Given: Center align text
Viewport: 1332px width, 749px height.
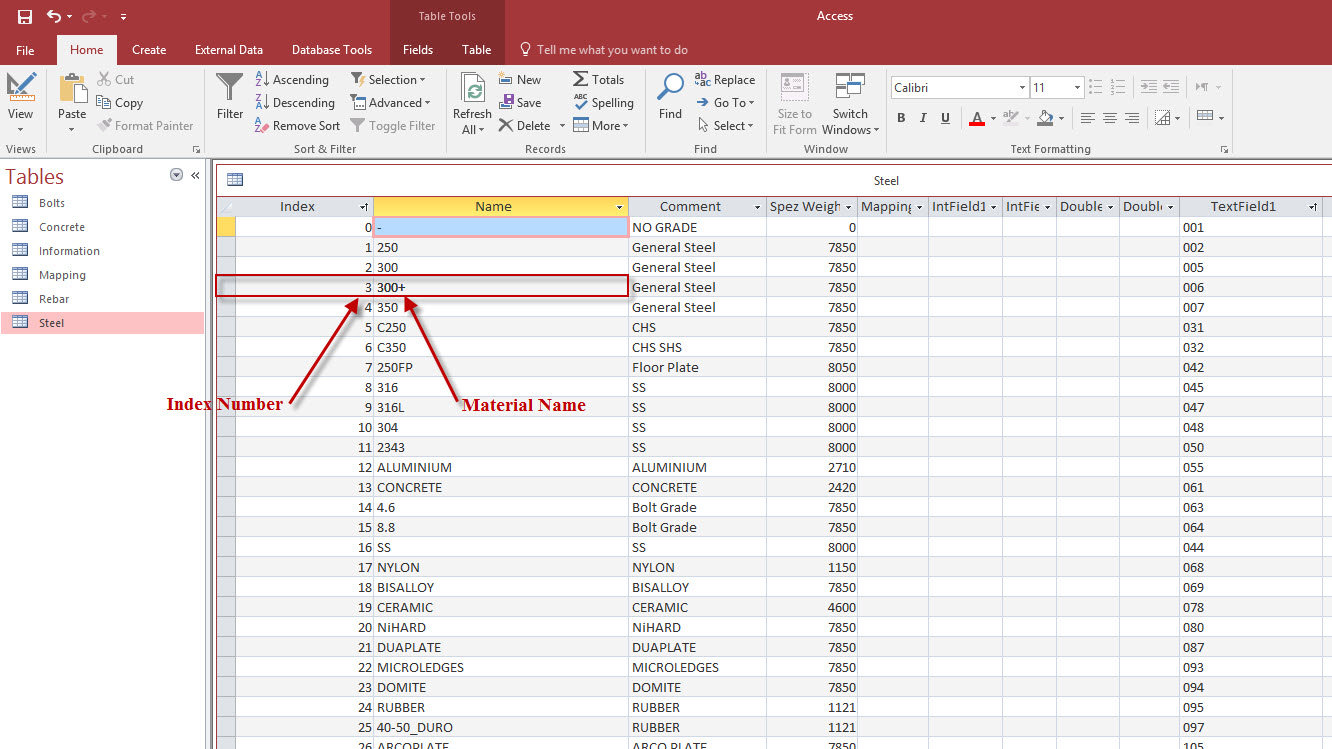Looking at the screenshot, I should [1110, 118].
